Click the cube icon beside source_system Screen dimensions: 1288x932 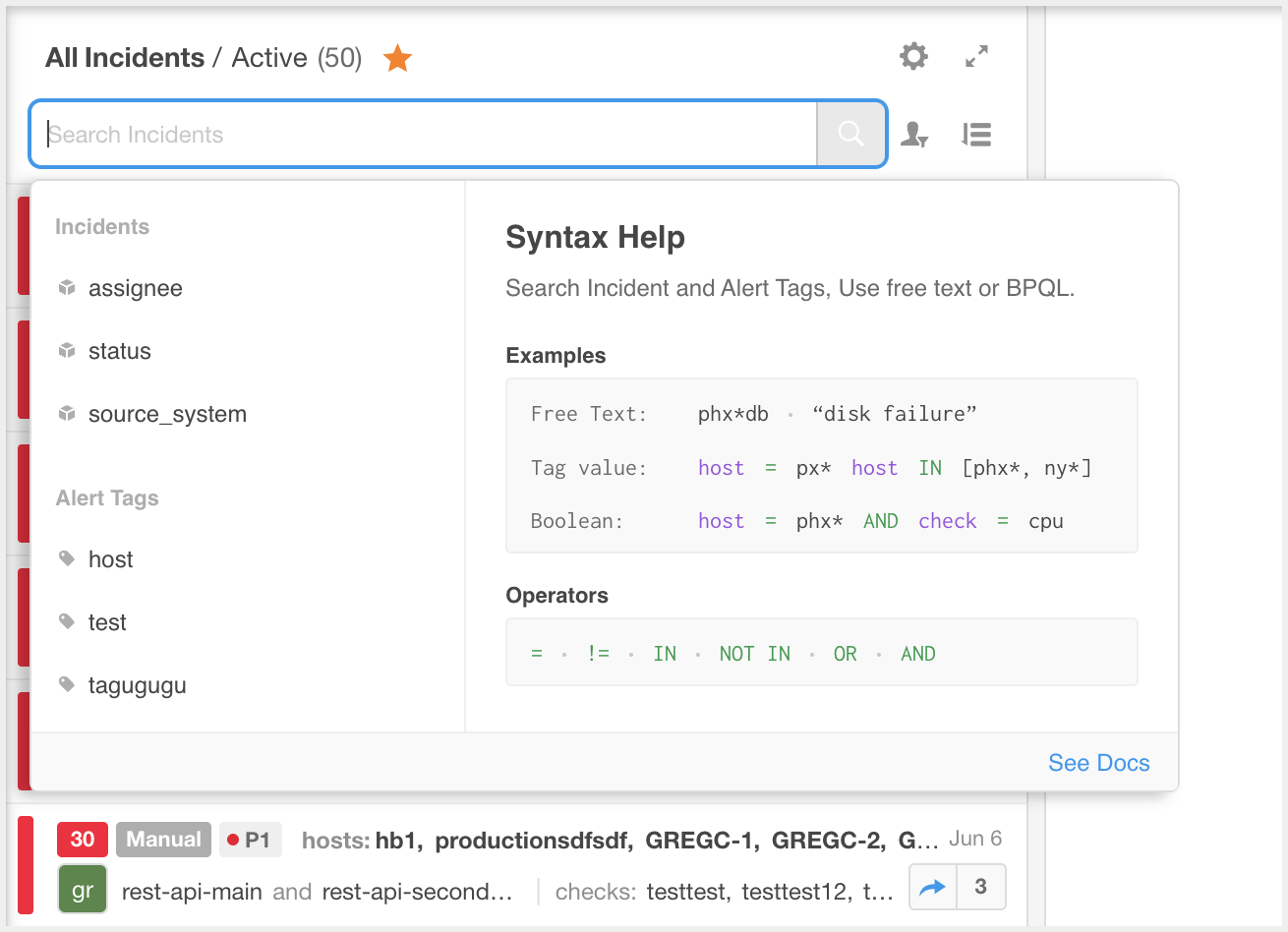[66, 413]
